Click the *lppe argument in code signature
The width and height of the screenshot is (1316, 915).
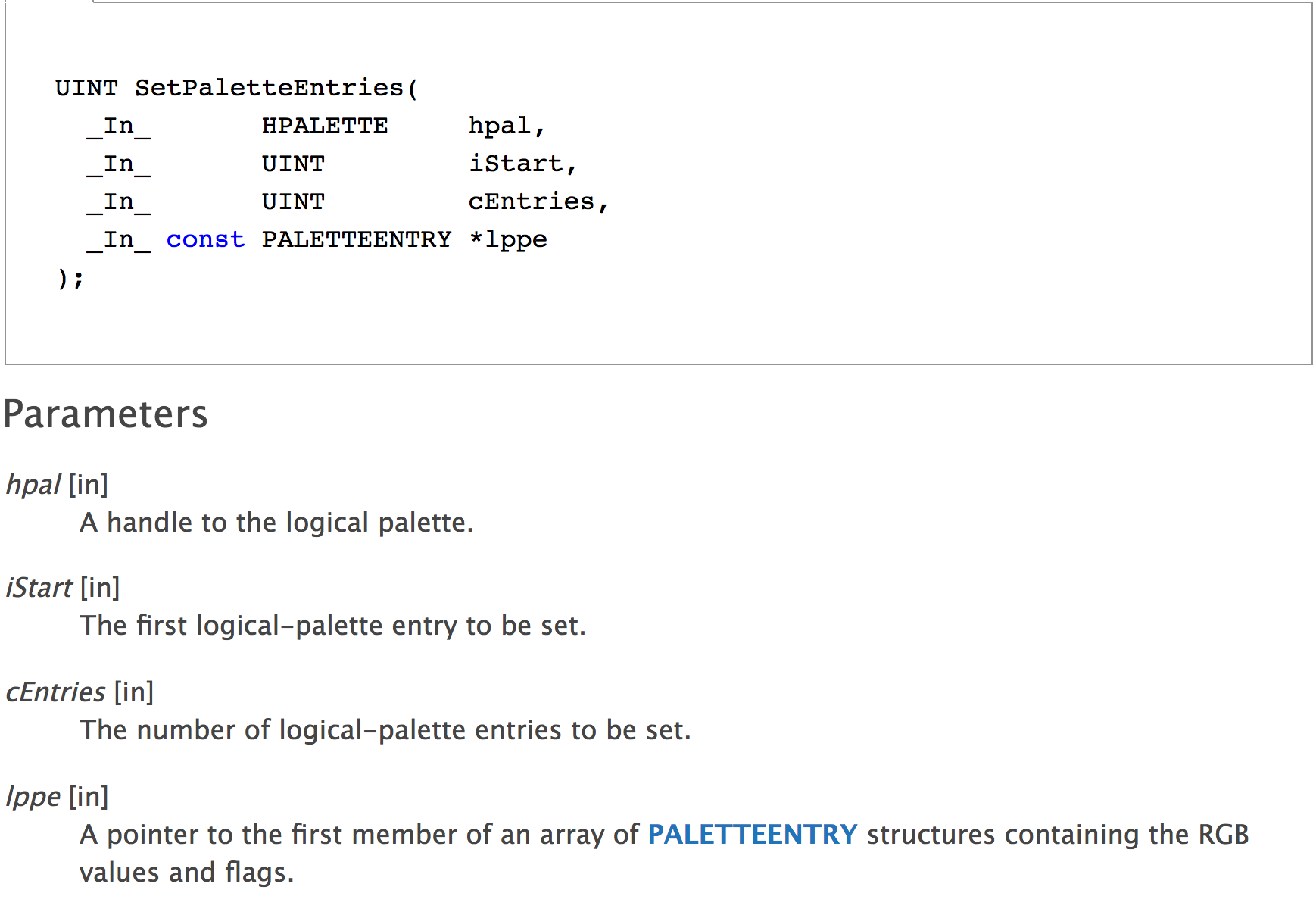(x=507, y=239)
